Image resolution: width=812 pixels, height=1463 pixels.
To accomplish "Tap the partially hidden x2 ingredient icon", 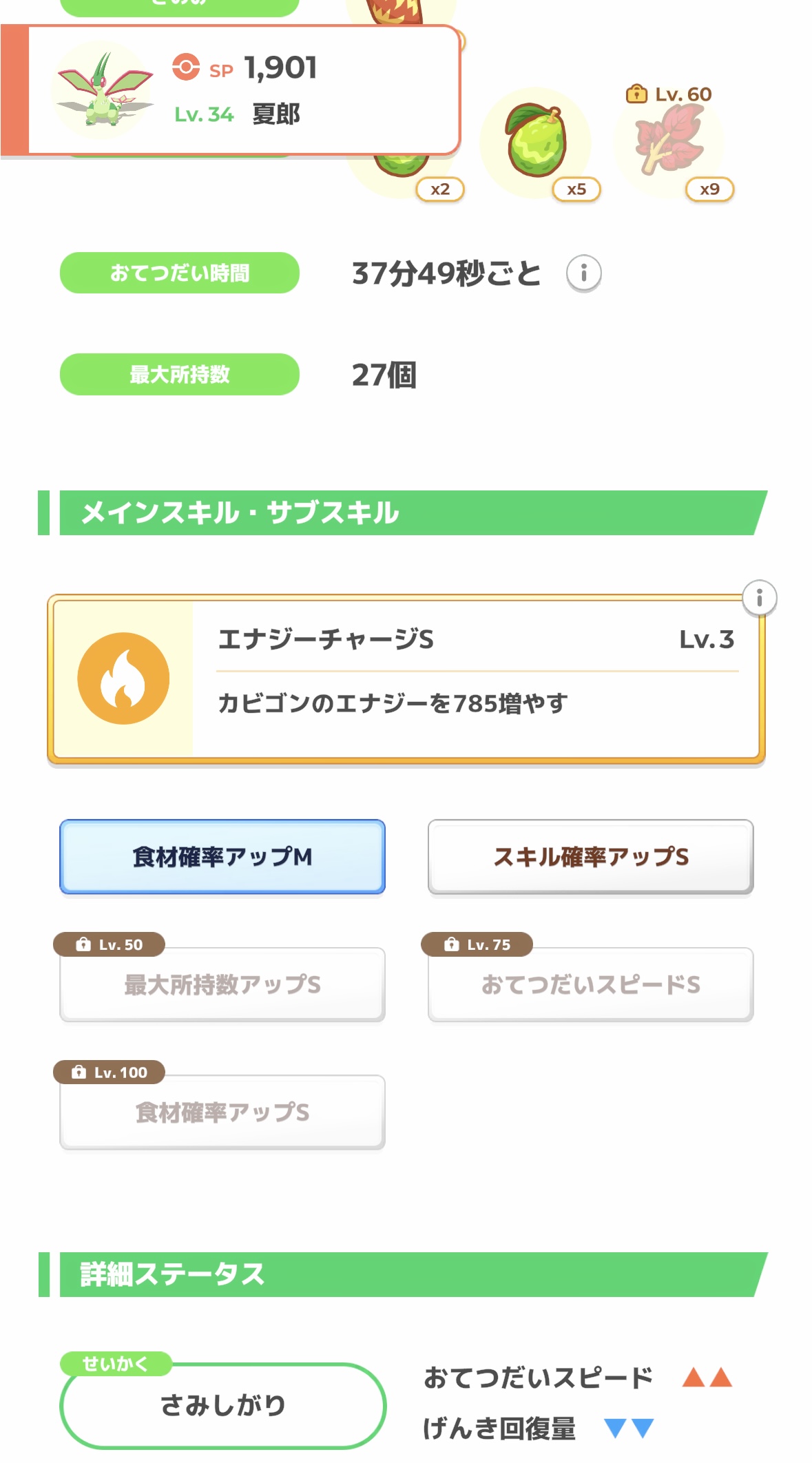I will [402, 174].
